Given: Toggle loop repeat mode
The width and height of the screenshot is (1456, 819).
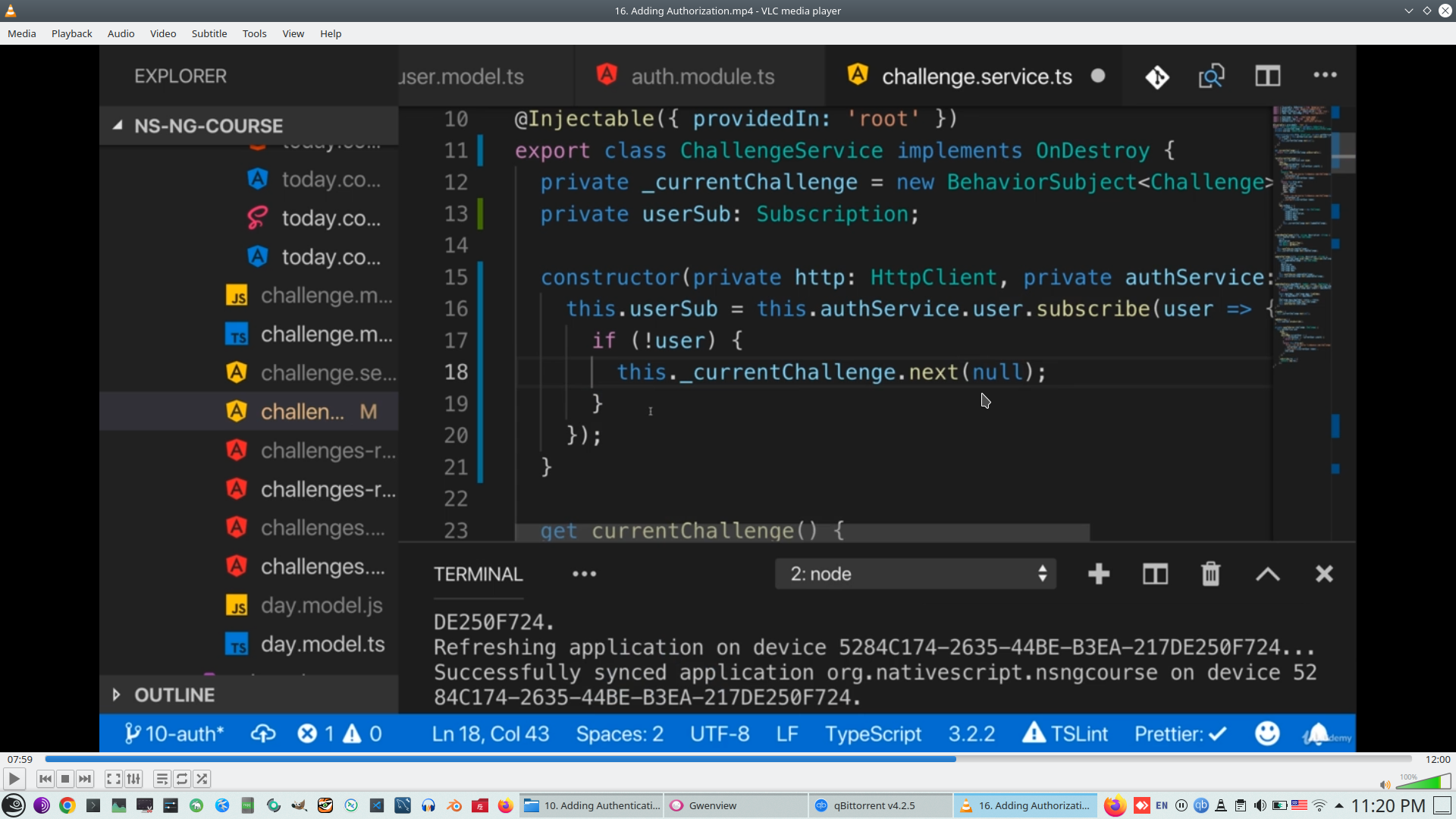Looking at the screenshot, I should point(182,779).
